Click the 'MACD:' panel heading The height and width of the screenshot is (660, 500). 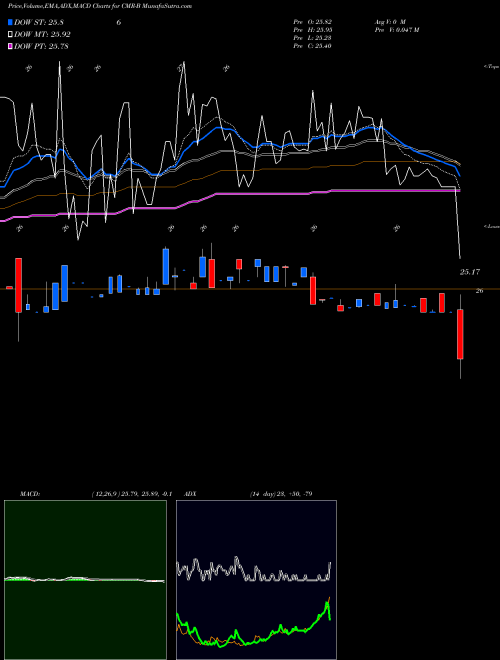pyautogui.click(x=29, y=494)
